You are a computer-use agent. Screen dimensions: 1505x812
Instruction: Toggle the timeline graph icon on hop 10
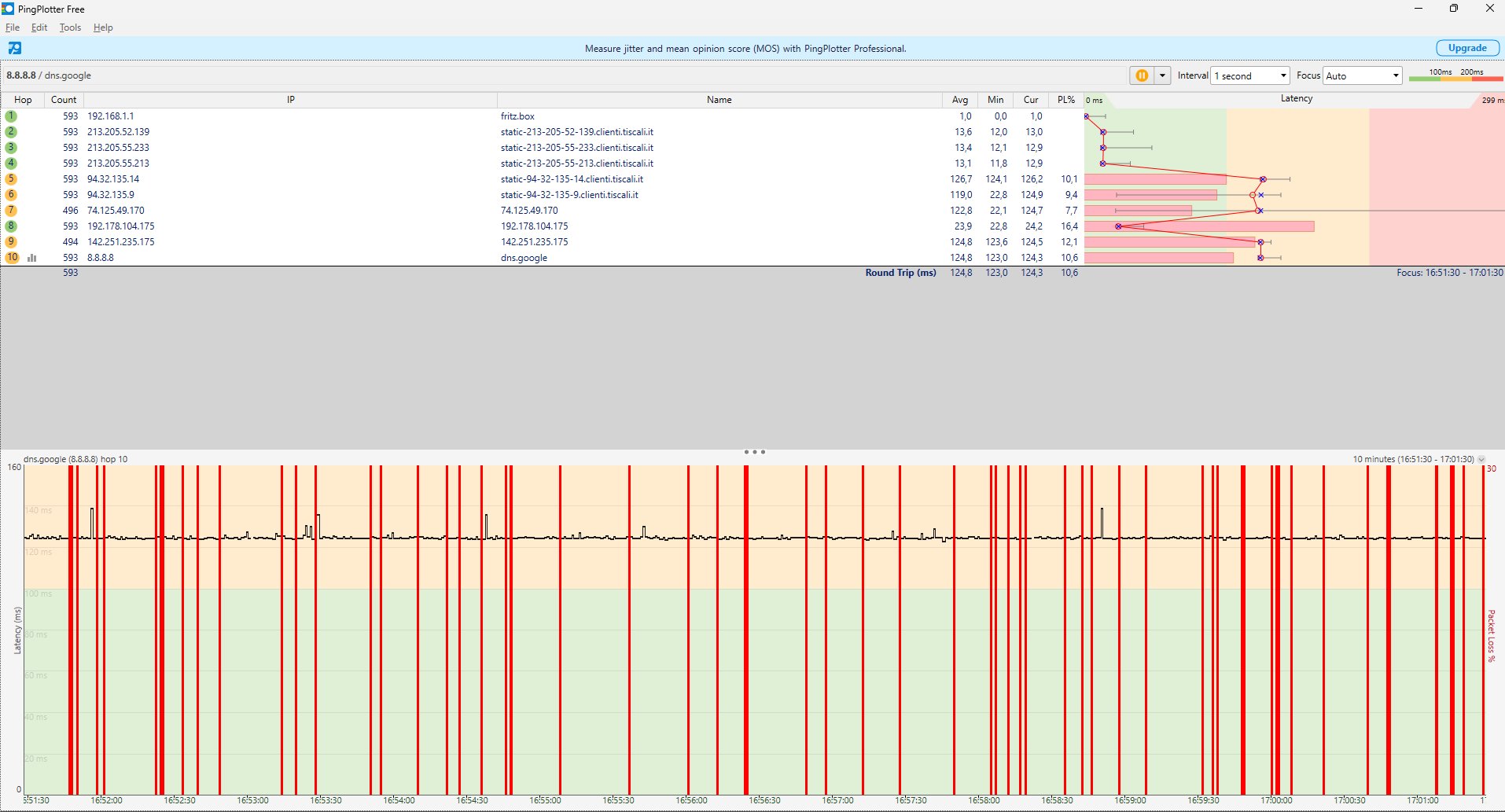[32, 258]
